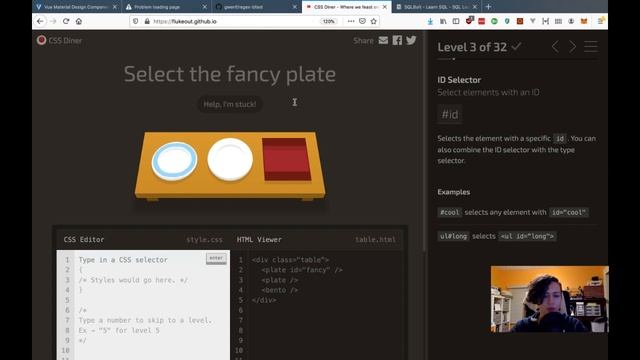Click the enter button in CSS Editor

coord(216,258)
